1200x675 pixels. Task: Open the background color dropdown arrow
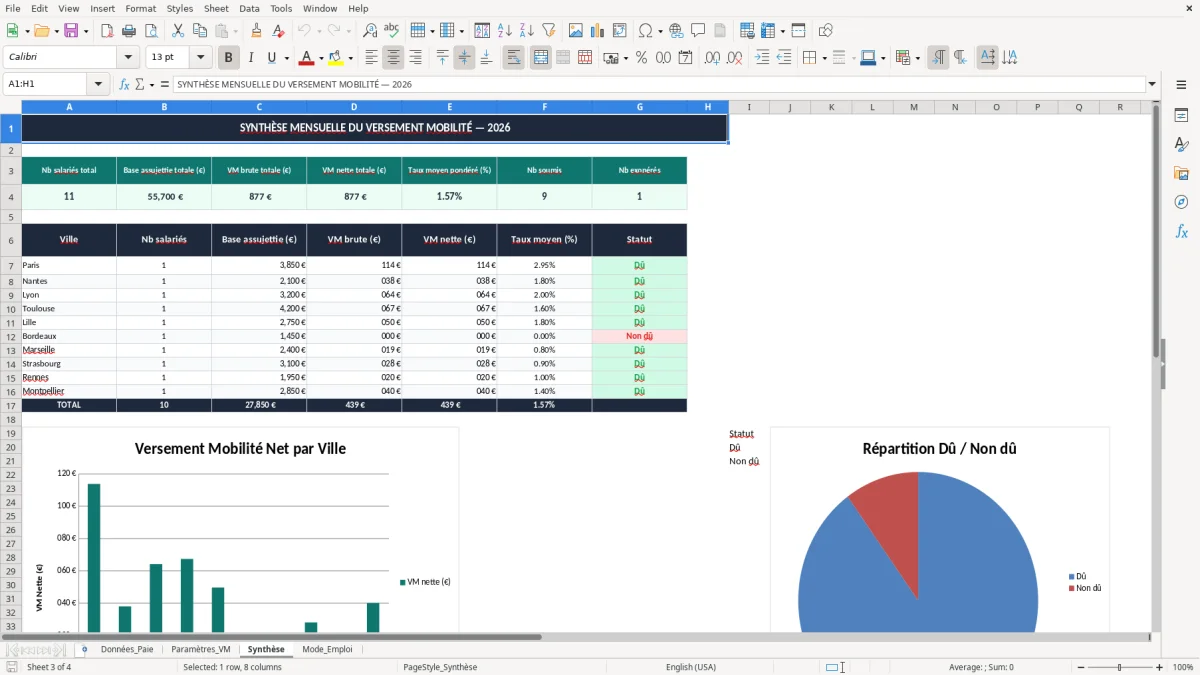tap(350, 58)
